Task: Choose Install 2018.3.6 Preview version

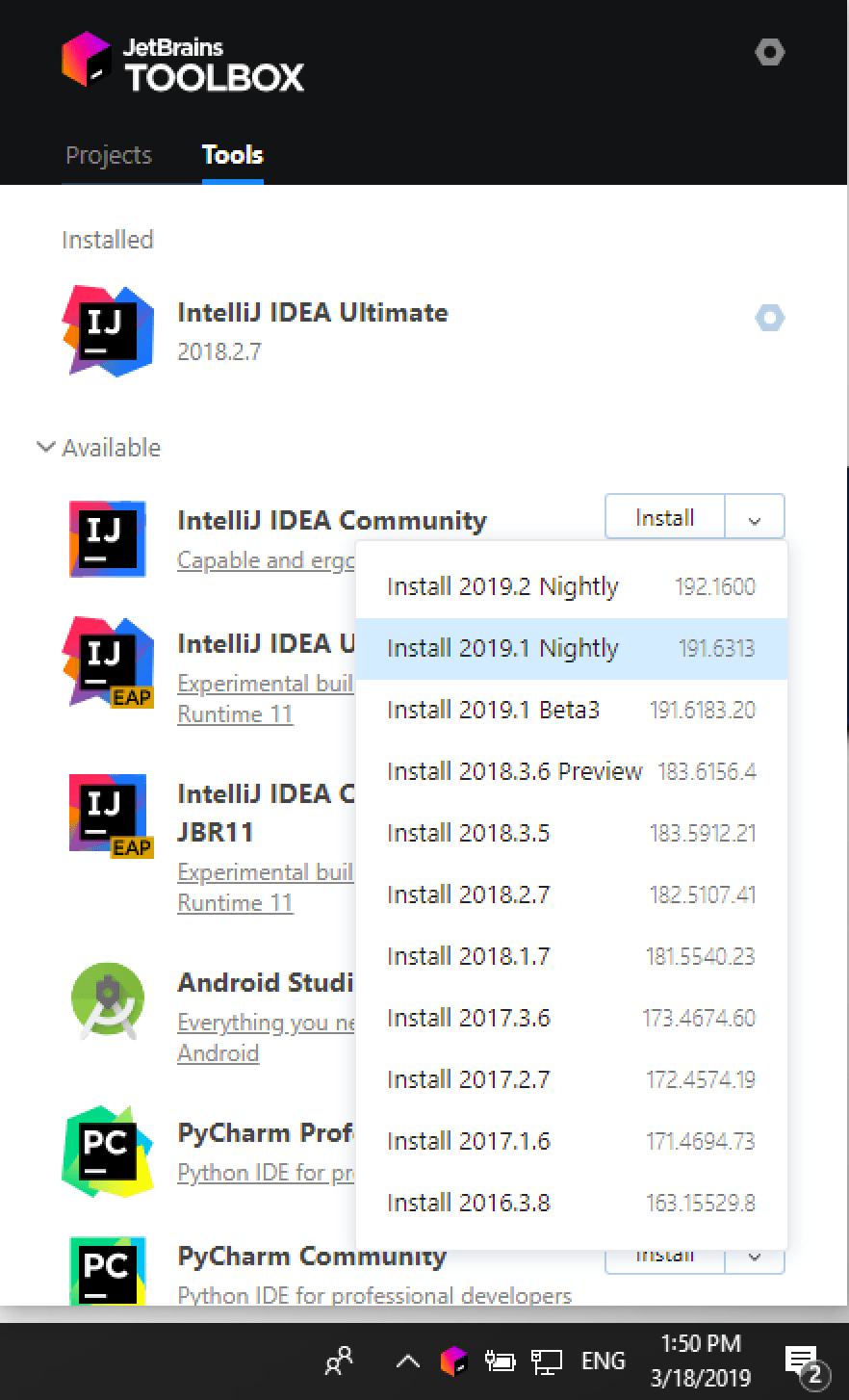Action: [515, 771]
